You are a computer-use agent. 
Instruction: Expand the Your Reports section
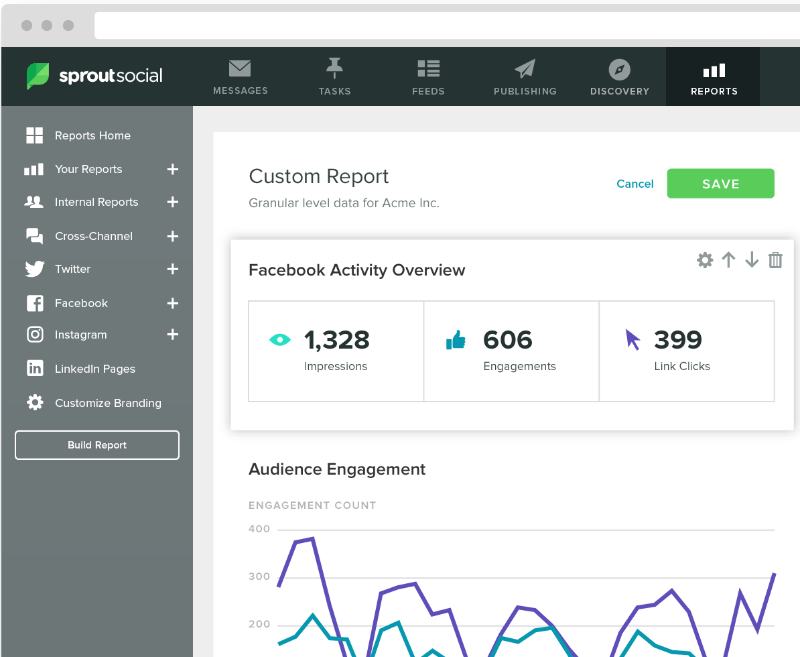pyautogui.click(x=172, y=169)
